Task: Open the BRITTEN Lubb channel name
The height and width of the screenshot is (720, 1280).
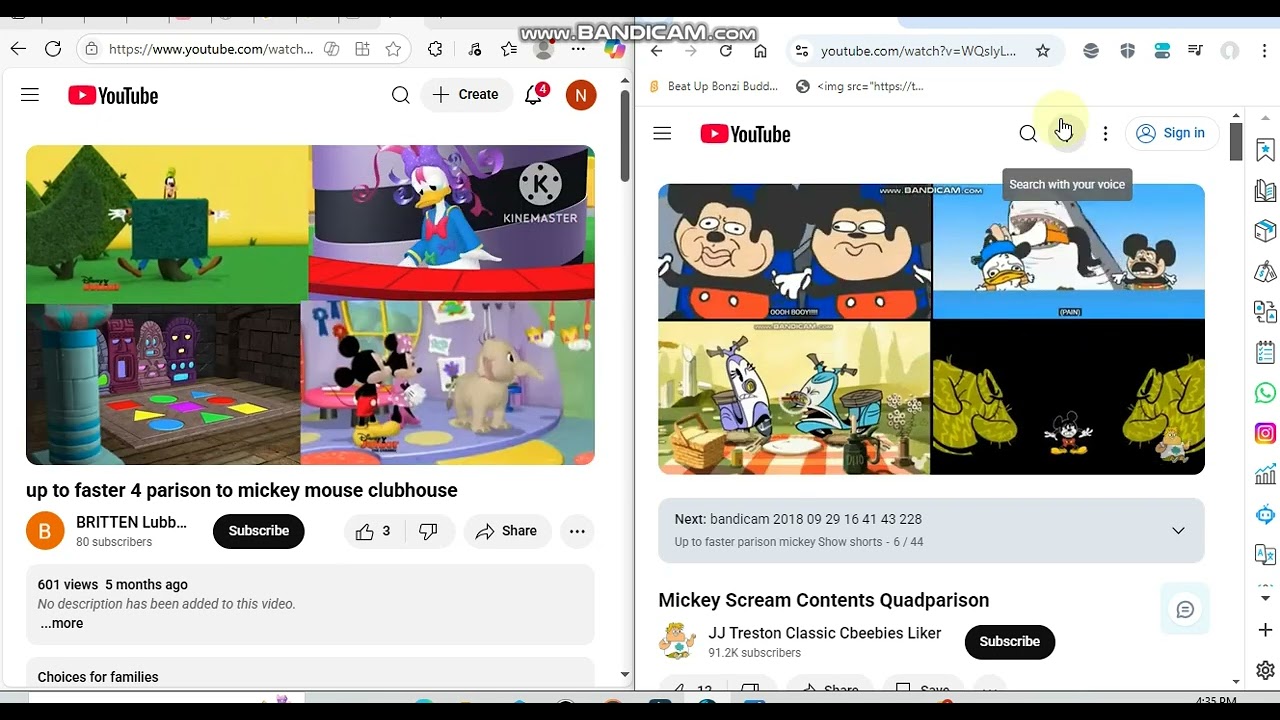Action: pyautogui.click(x=131, y=522)
